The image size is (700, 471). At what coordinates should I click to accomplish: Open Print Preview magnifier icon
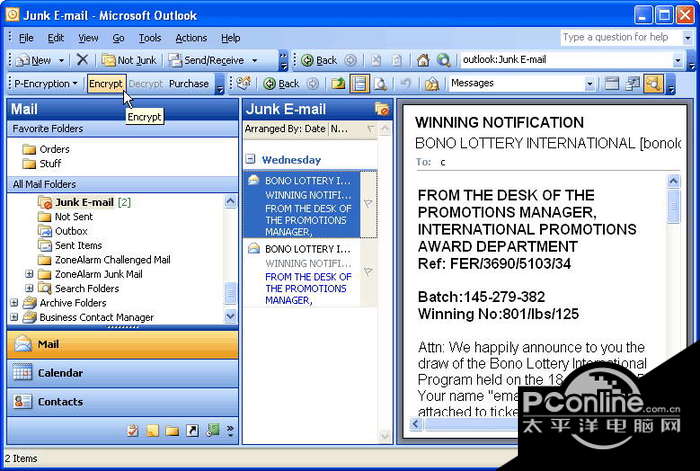tap(380, 83)
